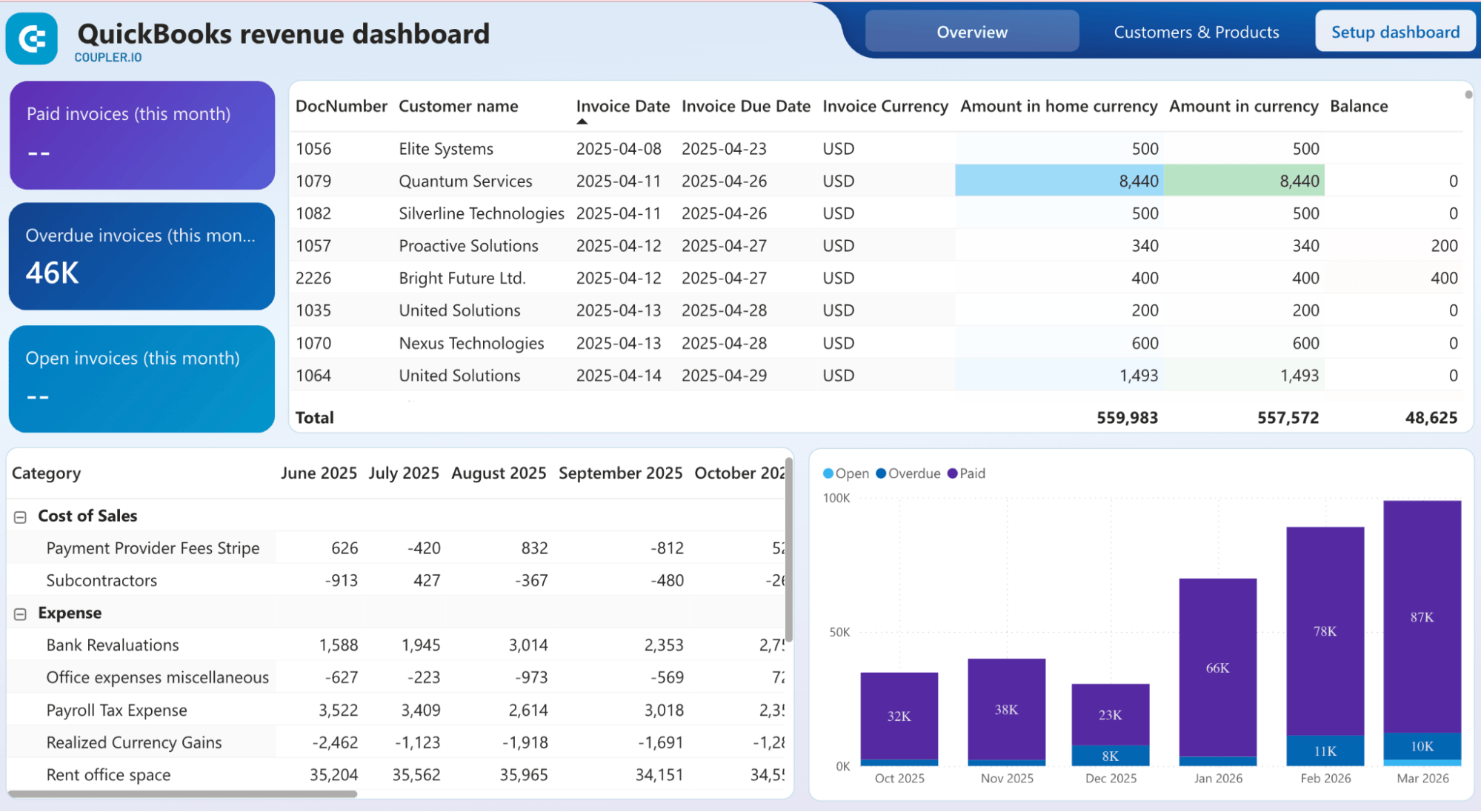Click the Dec 2025 8K overdue segment
This screenshot has width=1481, height=812.
coord(1111,756)
